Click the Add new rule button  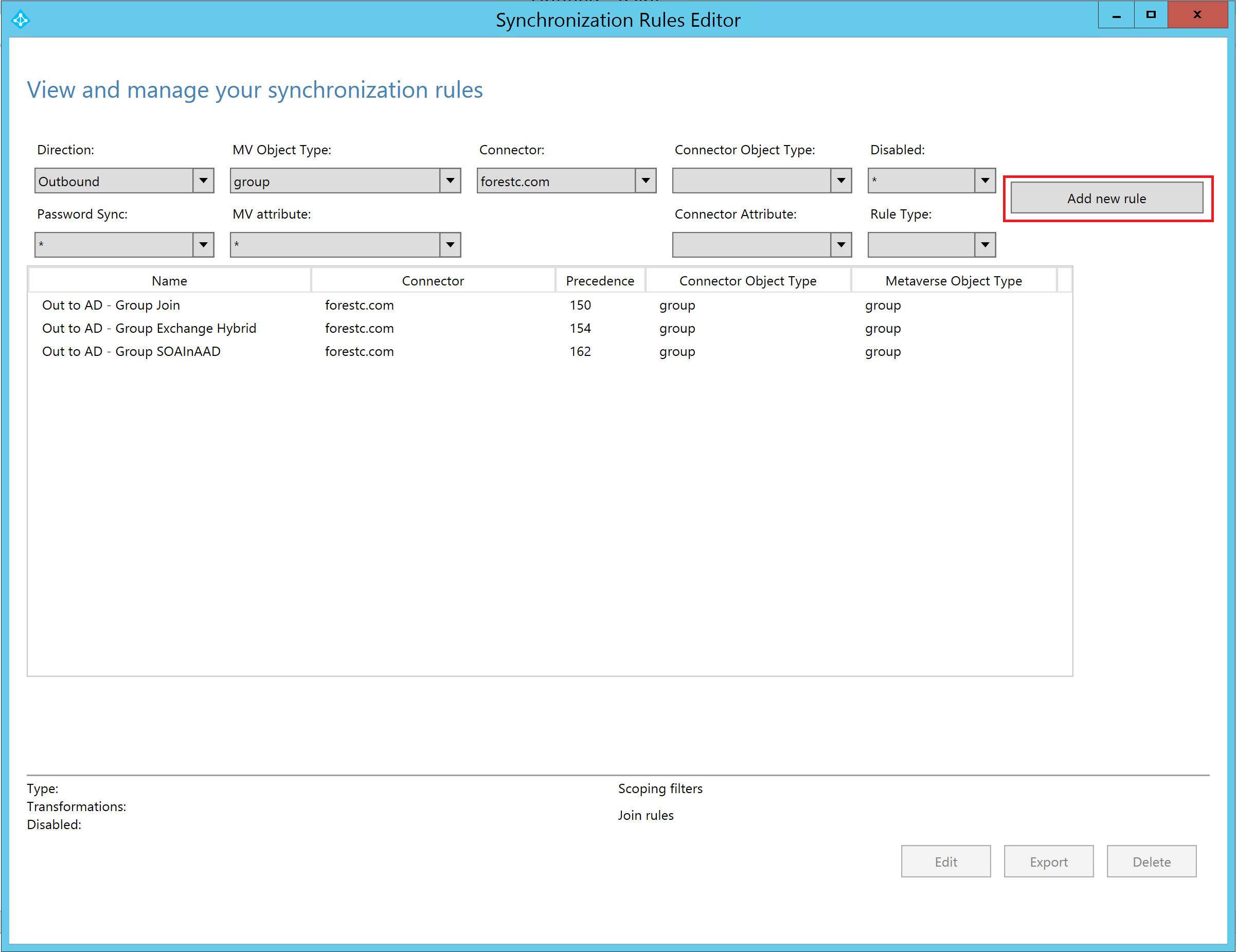coord(1106,199)
